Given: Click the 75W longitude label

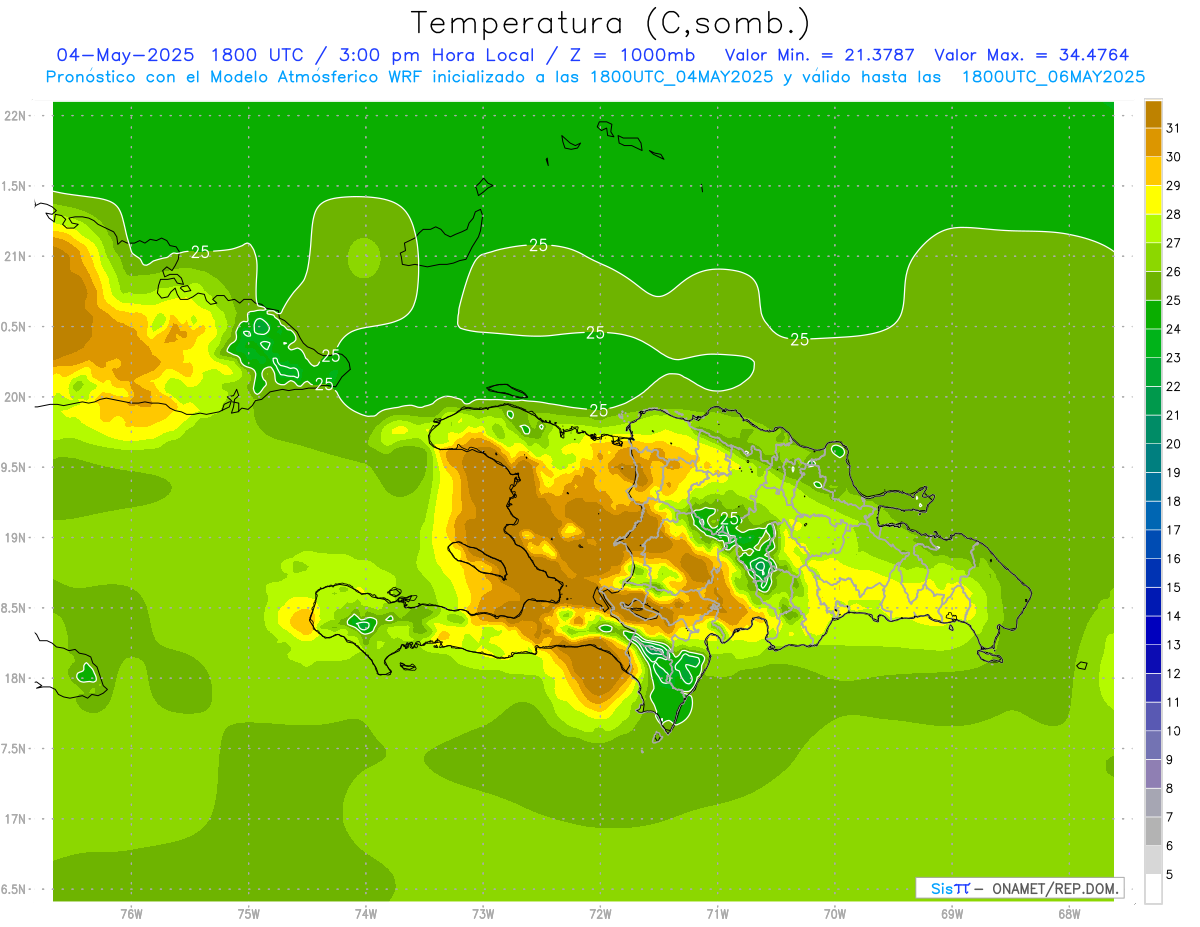Looking at the screenshot, I should tap(249, 914).
